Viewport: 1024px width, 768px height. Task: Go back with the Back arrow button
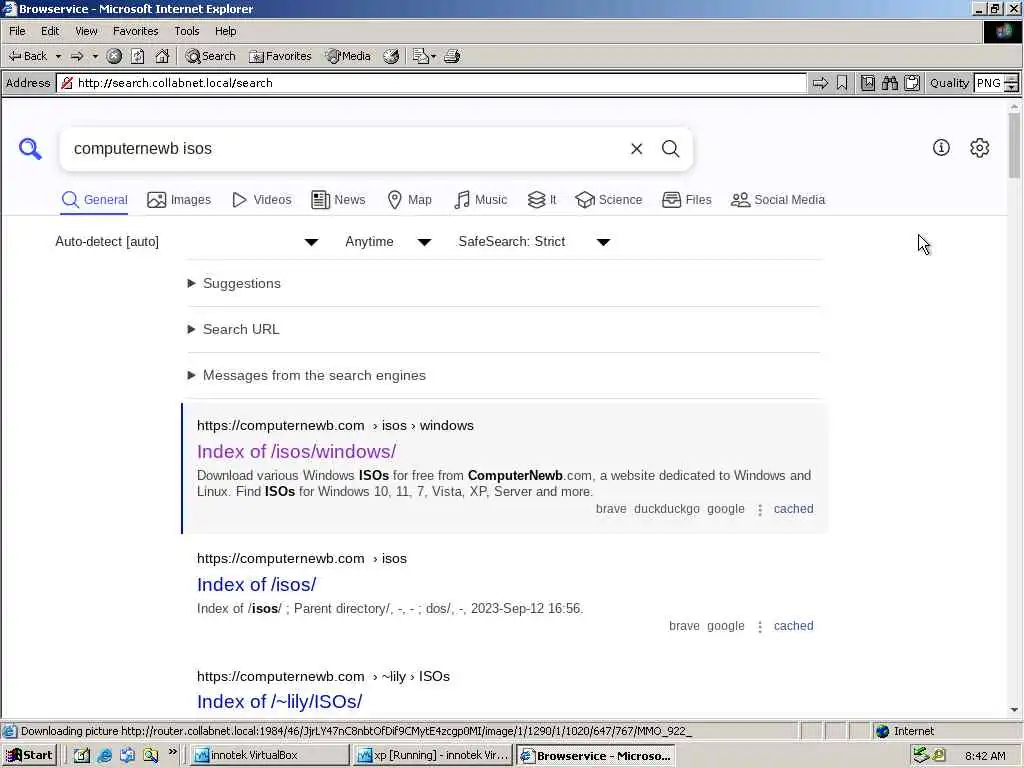(x=27, y=56)
